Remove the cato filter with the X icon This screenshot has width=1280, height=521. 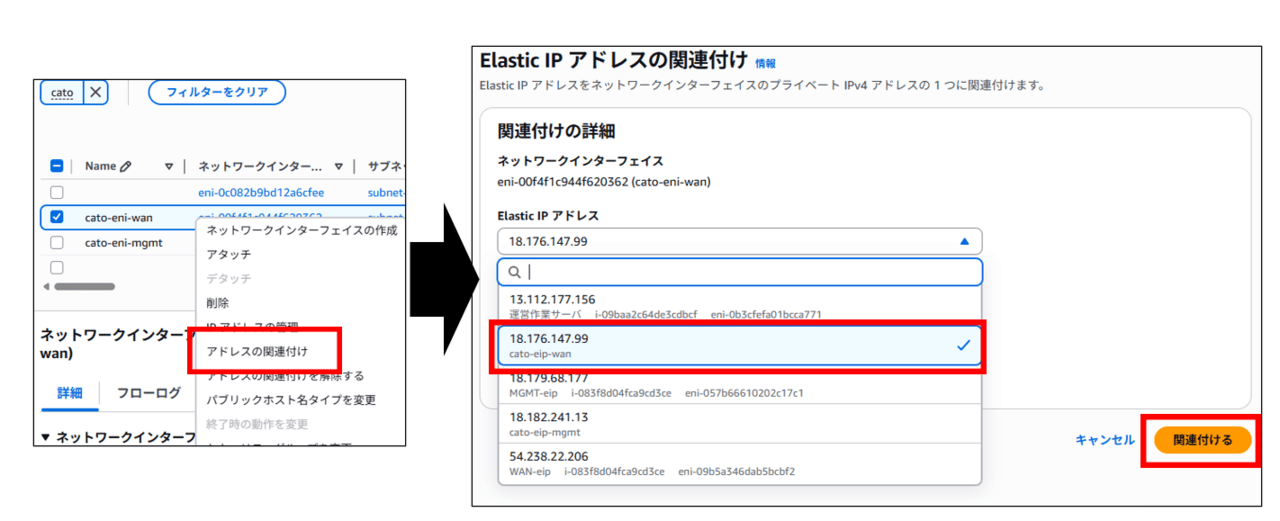click(x=95, y=92)
